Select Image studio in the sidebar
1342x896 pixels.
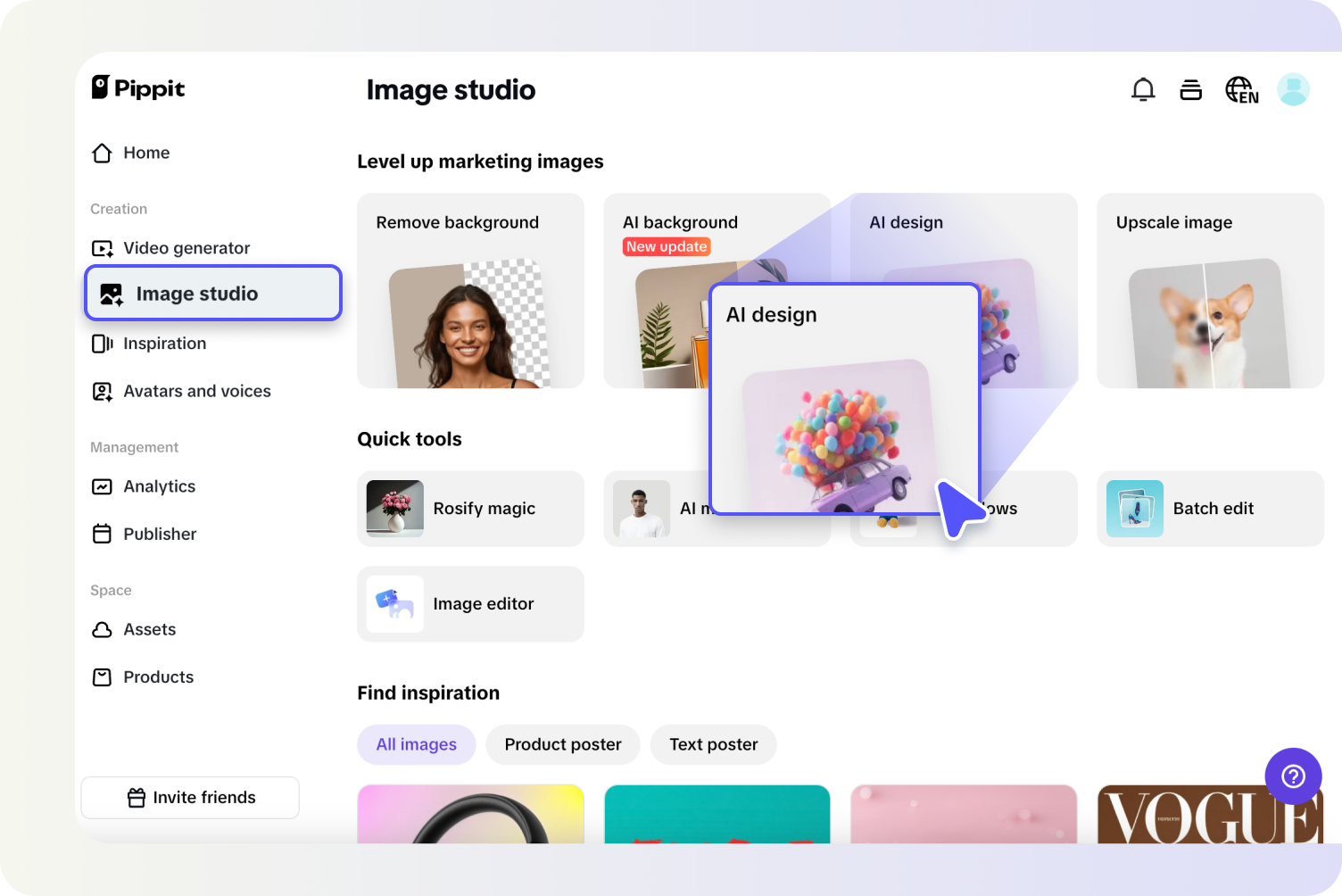195,293
